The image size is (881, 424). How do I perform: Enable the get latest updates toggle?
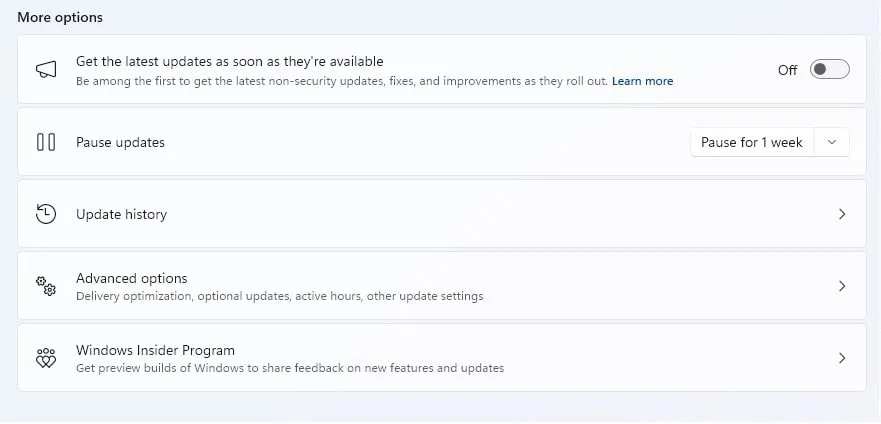tap(829, 69)
